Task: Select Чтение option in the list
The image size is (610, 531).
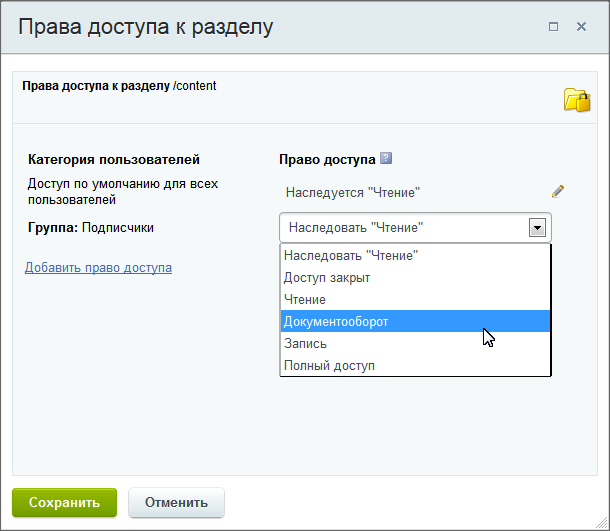Action: point(415,300)
